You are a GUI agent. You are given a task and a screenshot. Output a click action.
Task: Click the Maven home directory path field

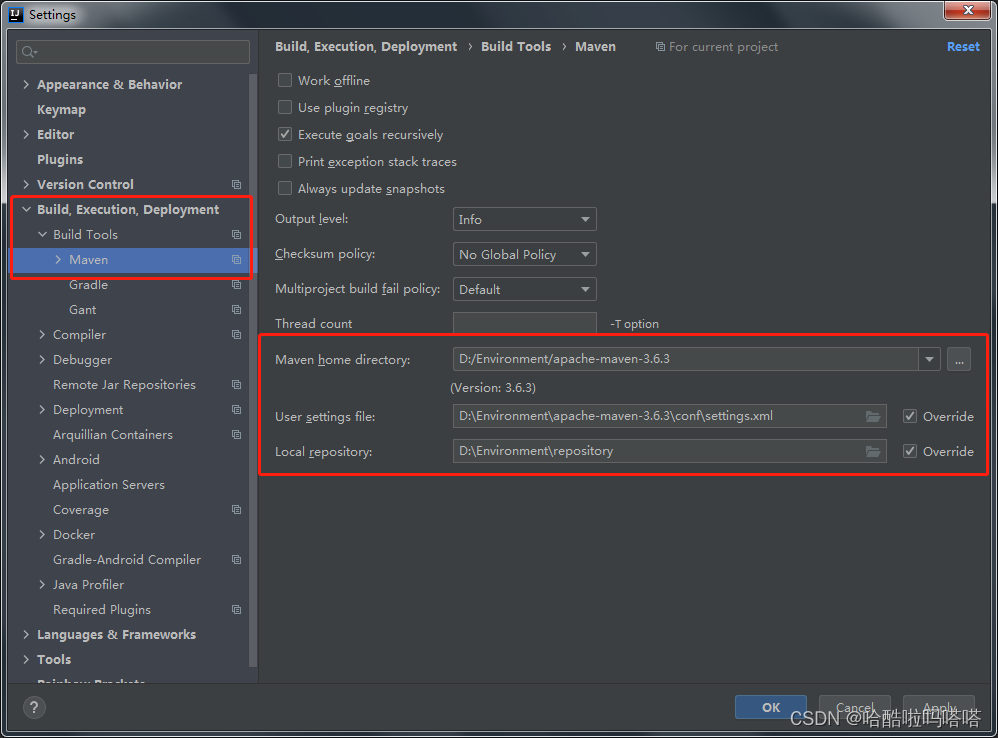(685, 359)
